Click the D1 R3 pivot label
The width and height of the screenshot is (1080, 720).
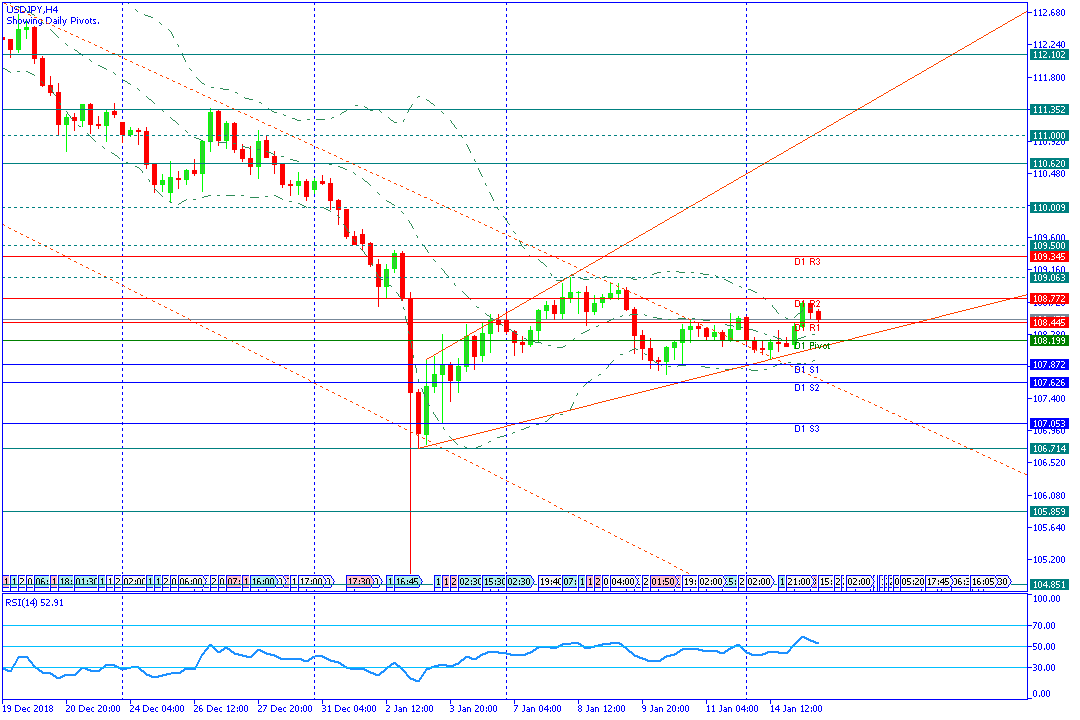tap(807, 262)
